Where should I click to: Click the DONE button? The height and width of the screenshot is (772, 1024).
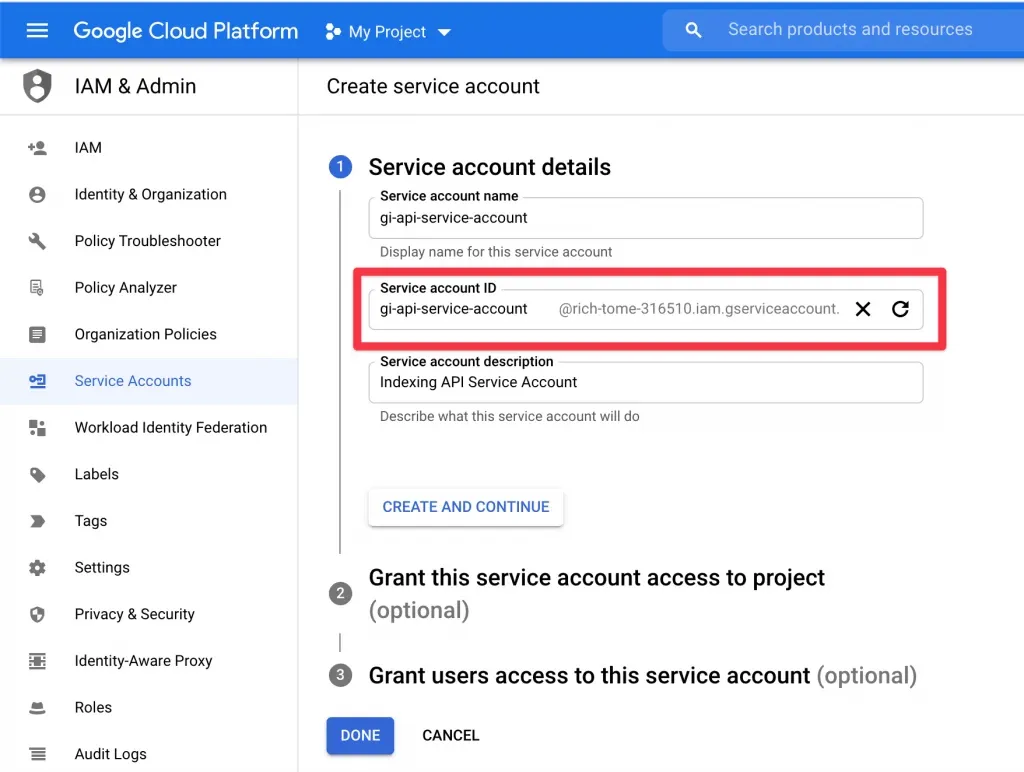pyautogui.click(x=360, y=735)
